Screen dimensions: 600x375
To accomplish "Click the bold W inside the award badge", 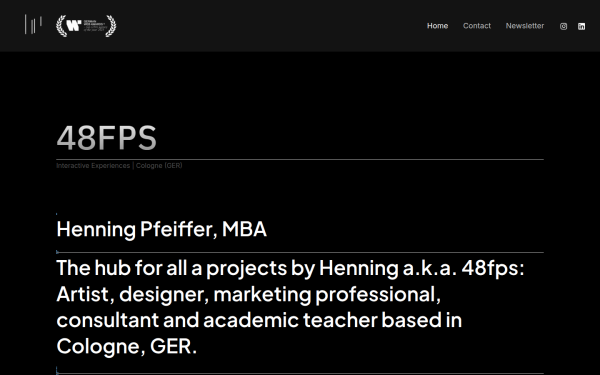I will tap(74, 26).
